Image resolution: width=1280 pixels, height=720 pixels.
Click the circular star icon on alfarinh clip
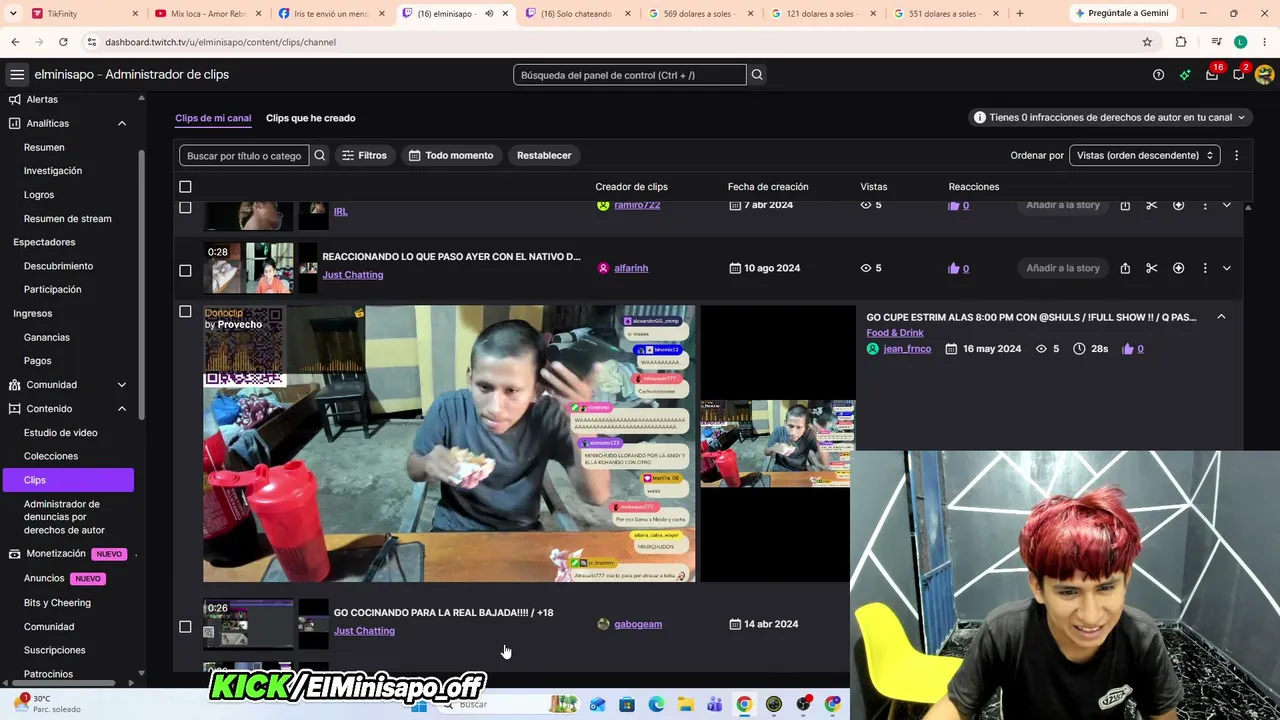1178,268
